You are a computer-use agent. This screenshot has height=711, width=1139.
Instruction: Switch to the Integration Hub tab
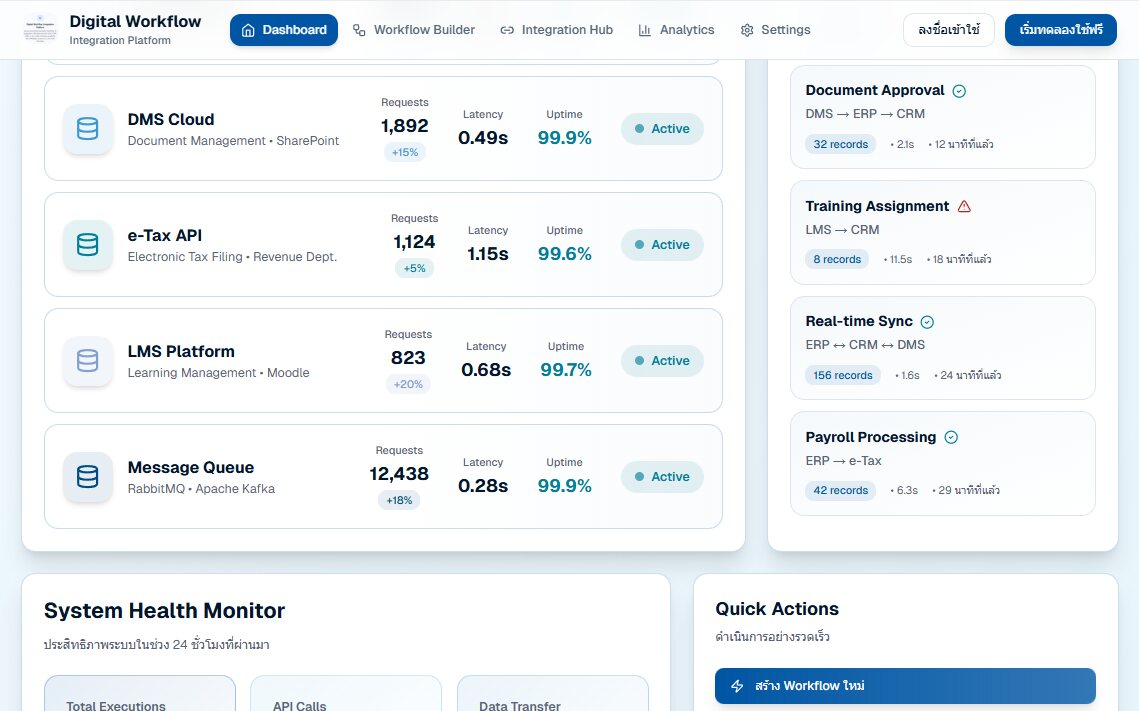556,30
